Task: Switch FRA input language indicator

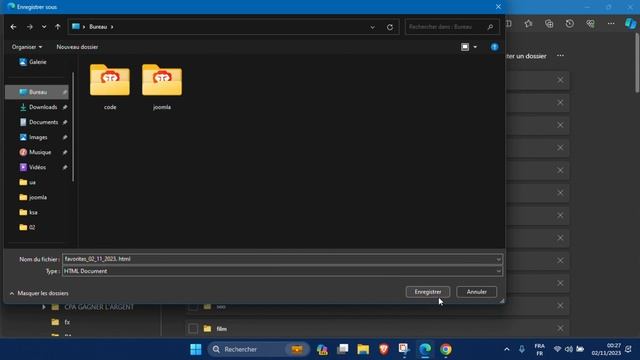Action: pyautogui.click(x=540, y=349)
